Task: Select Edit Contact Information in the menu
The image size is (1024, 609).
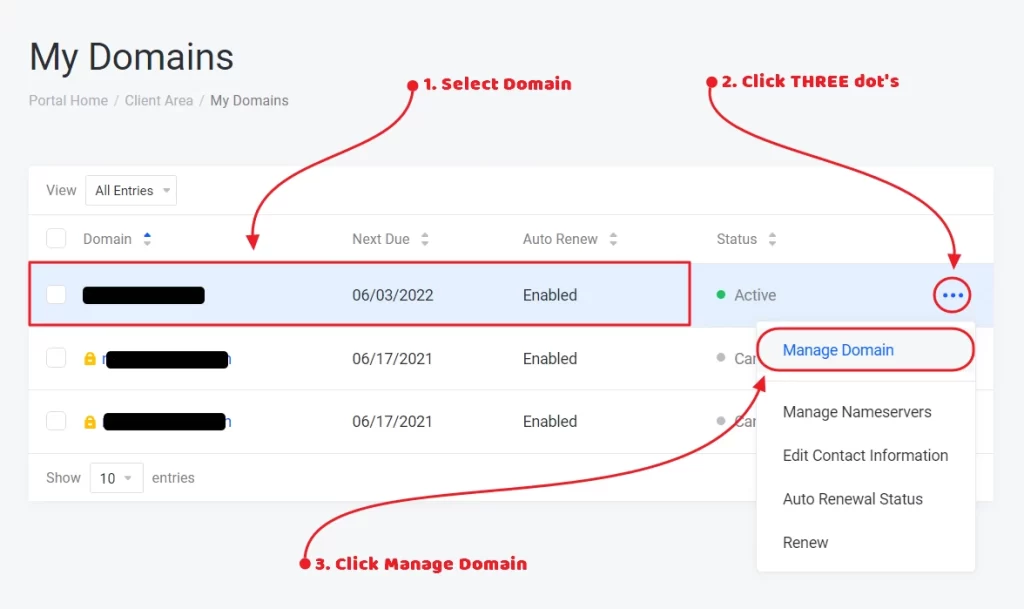Action: tap(865, 456)
